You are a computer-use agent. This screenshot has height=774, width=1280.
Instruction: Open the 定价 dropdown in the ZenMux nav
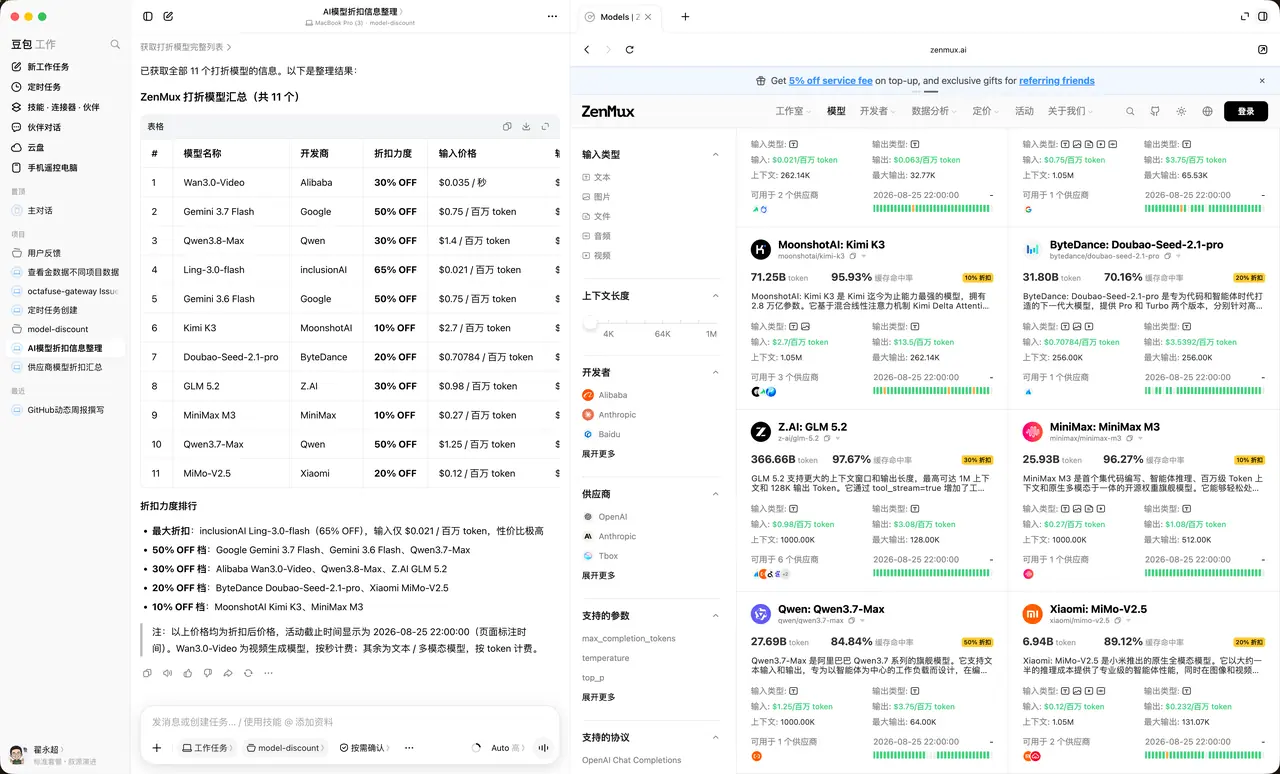[x=986, y=112]
